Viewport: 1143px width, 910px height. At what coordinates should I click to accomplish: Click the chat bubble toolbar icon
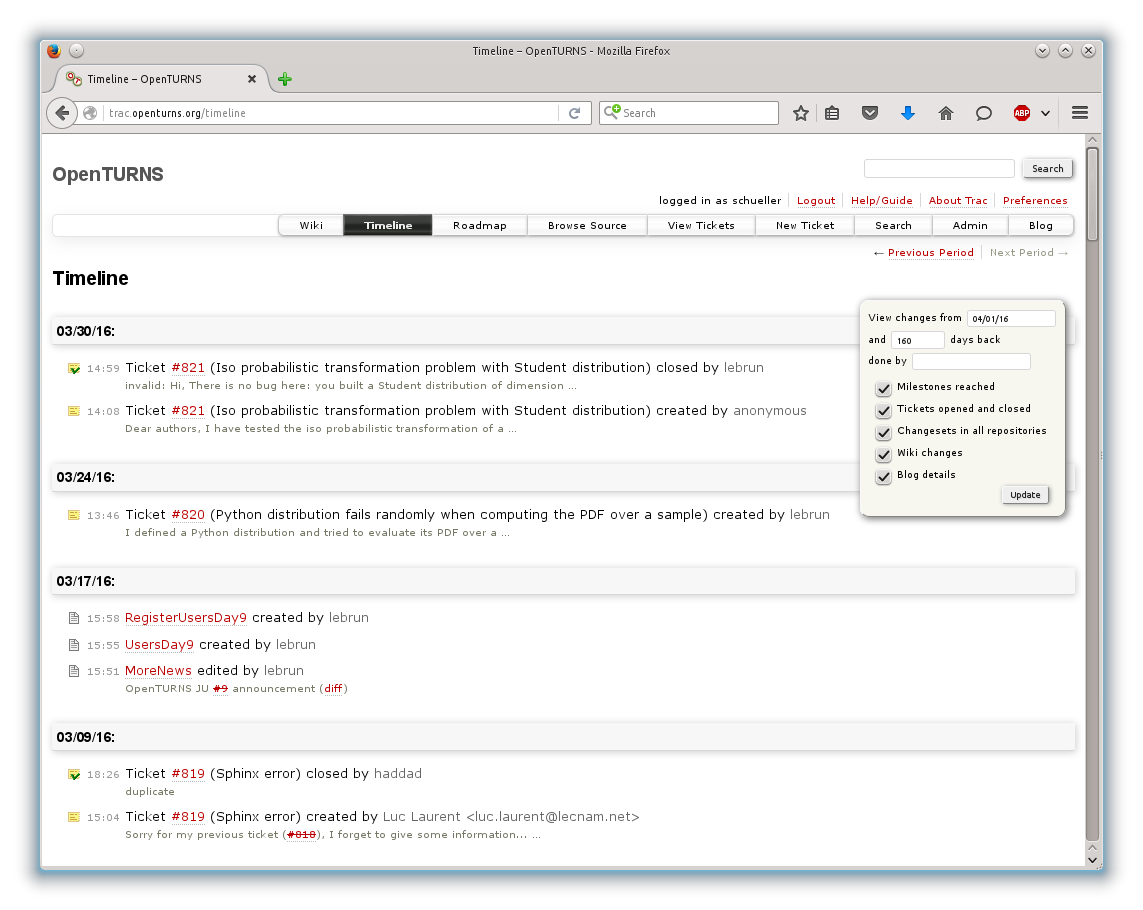[x=984, y=113]
